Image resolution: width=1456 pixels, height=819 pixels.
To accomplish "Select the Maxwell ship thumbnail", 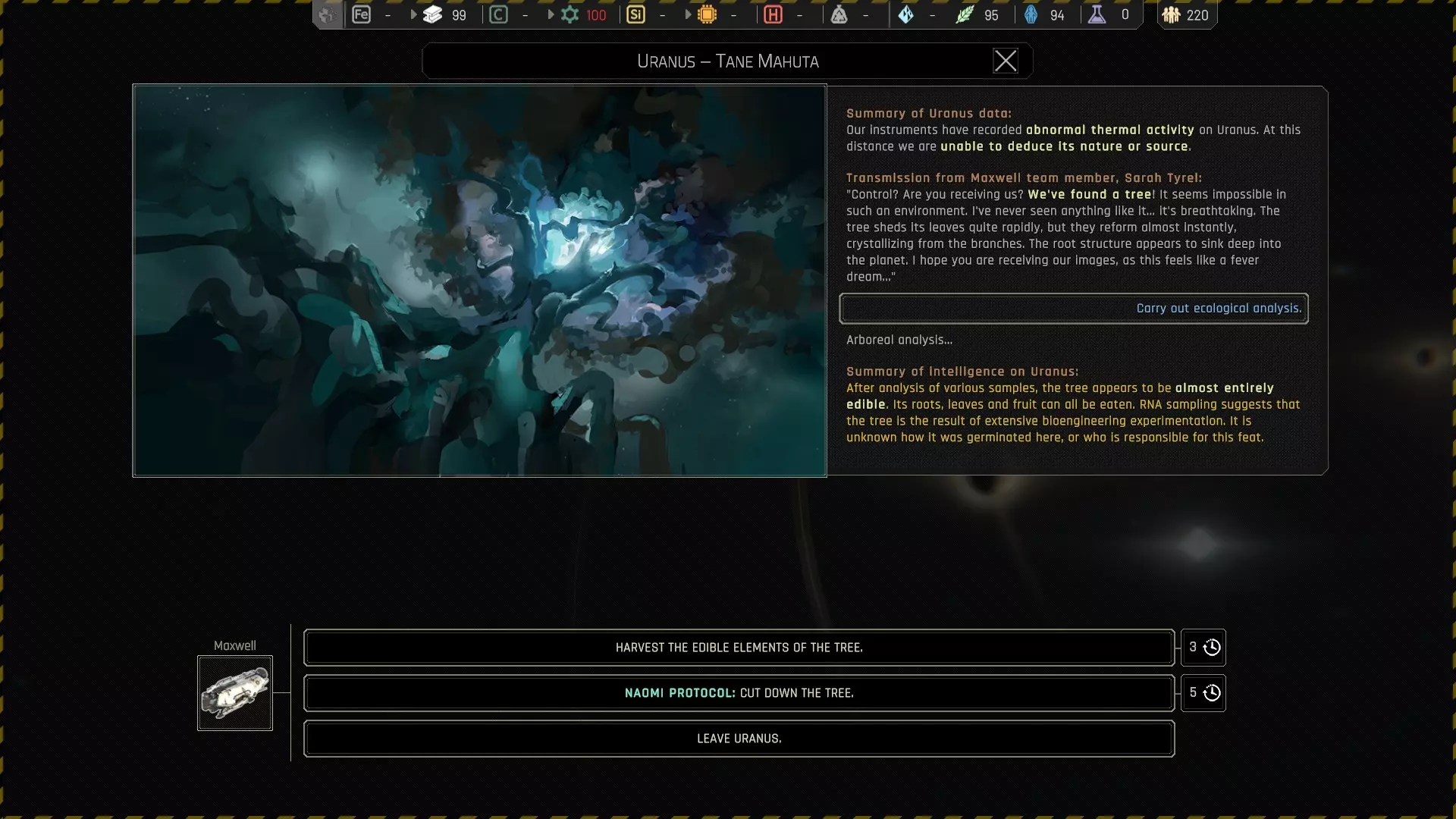I will [235, 693].
